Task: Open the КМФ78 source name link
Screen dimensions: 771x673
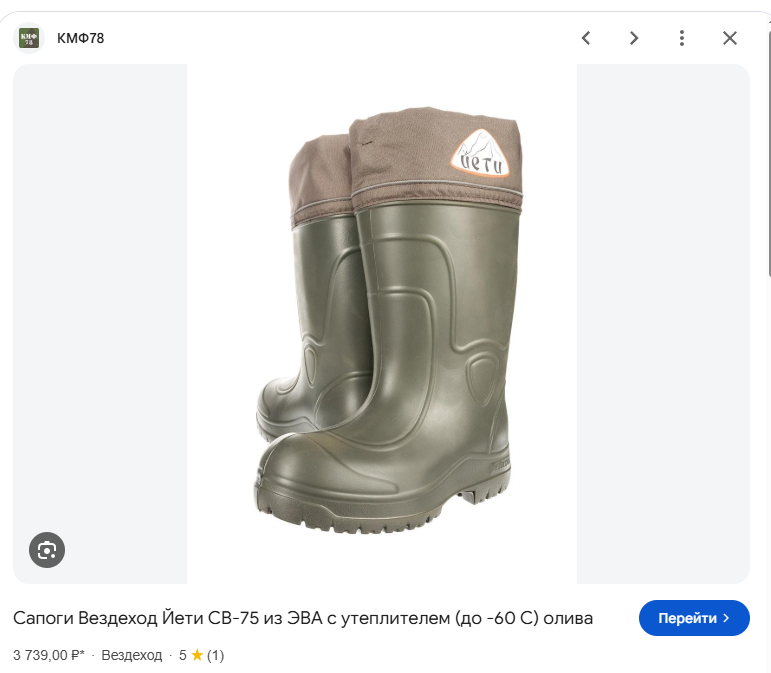Action: point(81,38)
